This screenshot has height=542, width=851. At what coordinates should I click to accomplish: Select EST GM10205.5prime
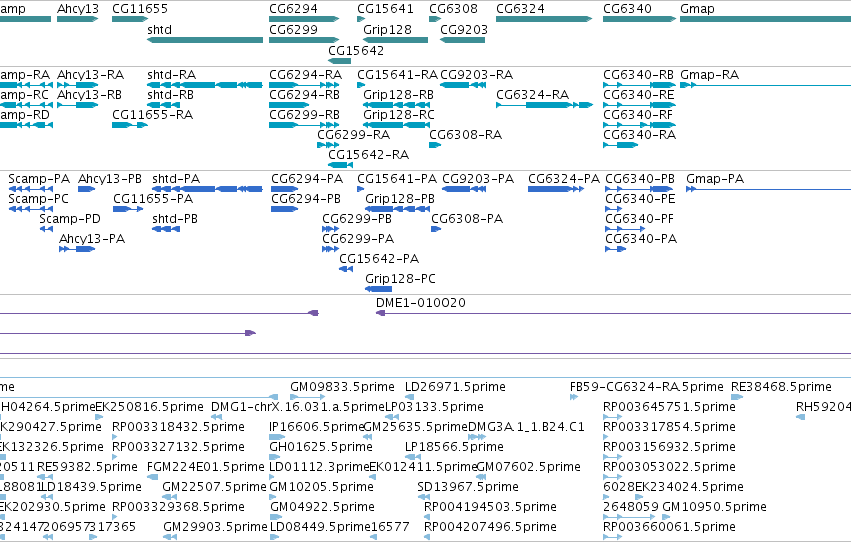coord(321,487)
